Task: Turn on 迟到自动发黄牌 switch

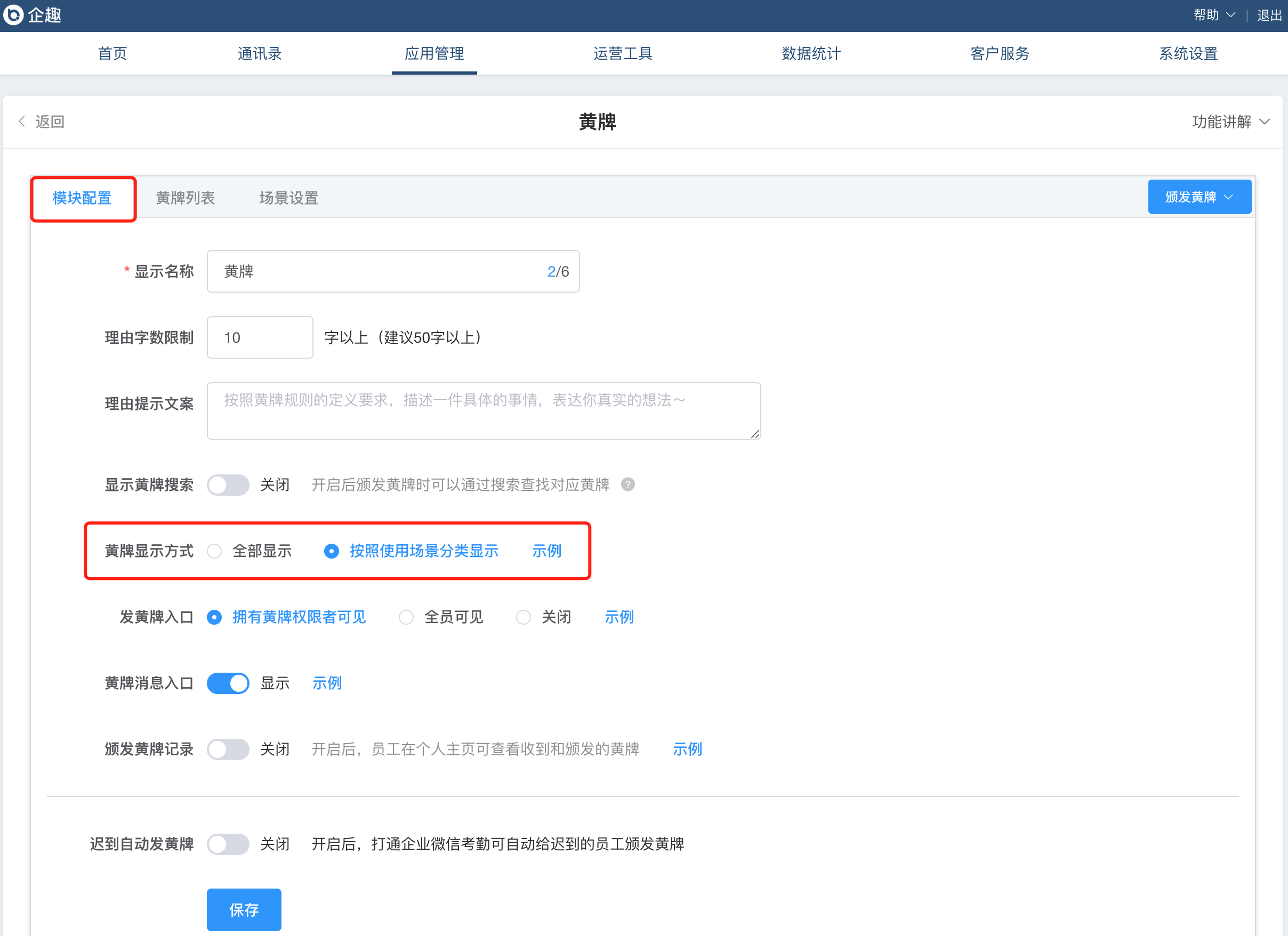Action: (228, 844)
